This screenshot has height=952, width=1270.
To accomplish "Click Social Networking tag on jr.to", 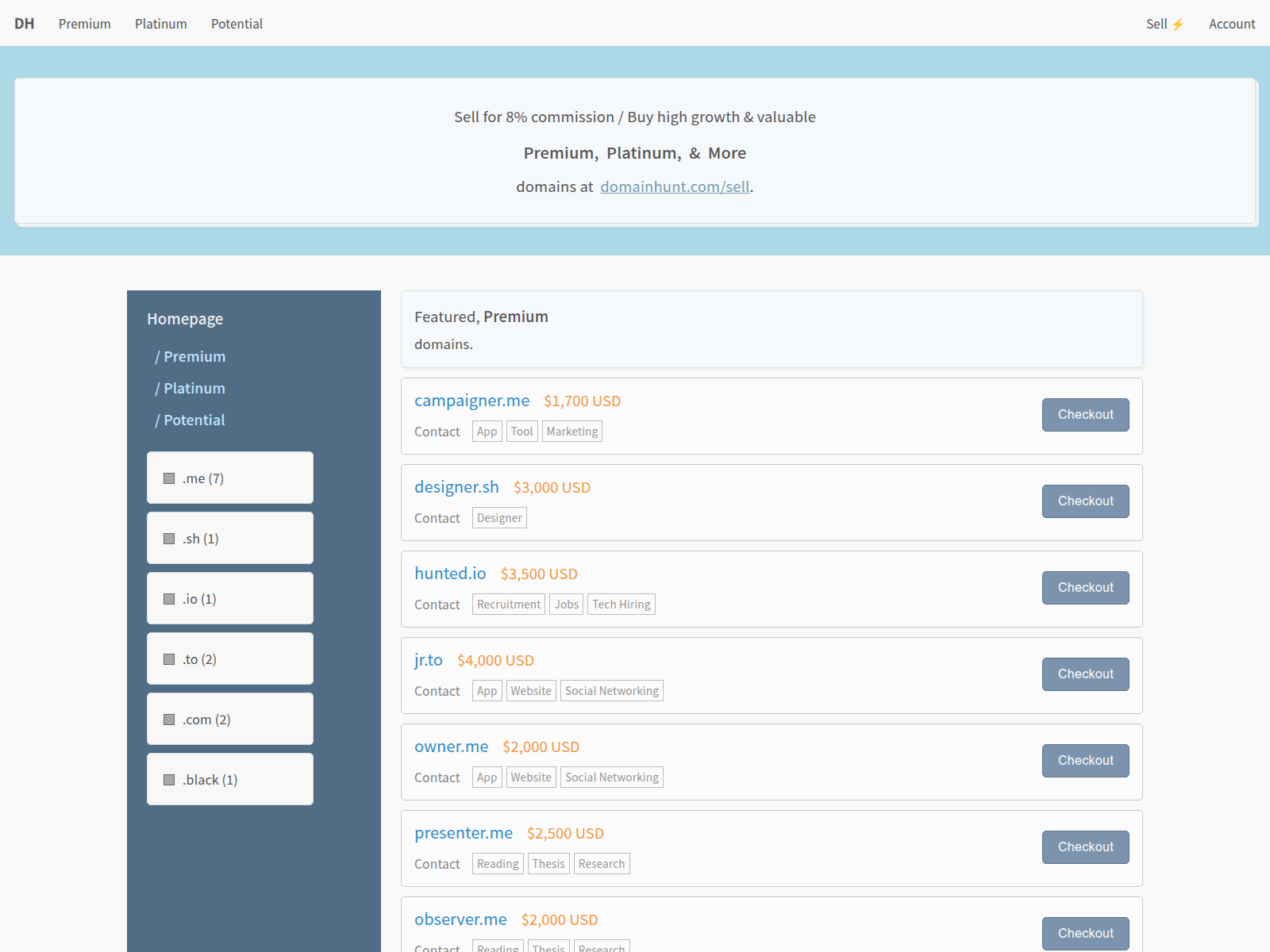I will (x=612, y=691).
